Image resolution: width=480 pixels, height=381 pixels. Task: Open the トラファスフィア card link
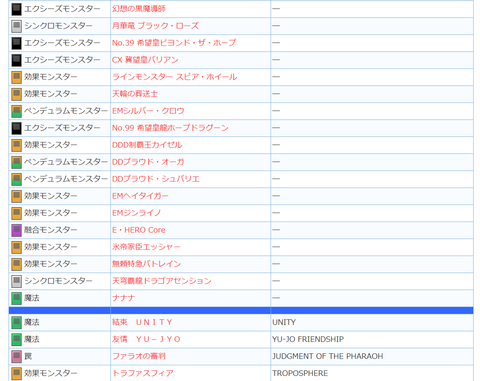click(143, 373)
